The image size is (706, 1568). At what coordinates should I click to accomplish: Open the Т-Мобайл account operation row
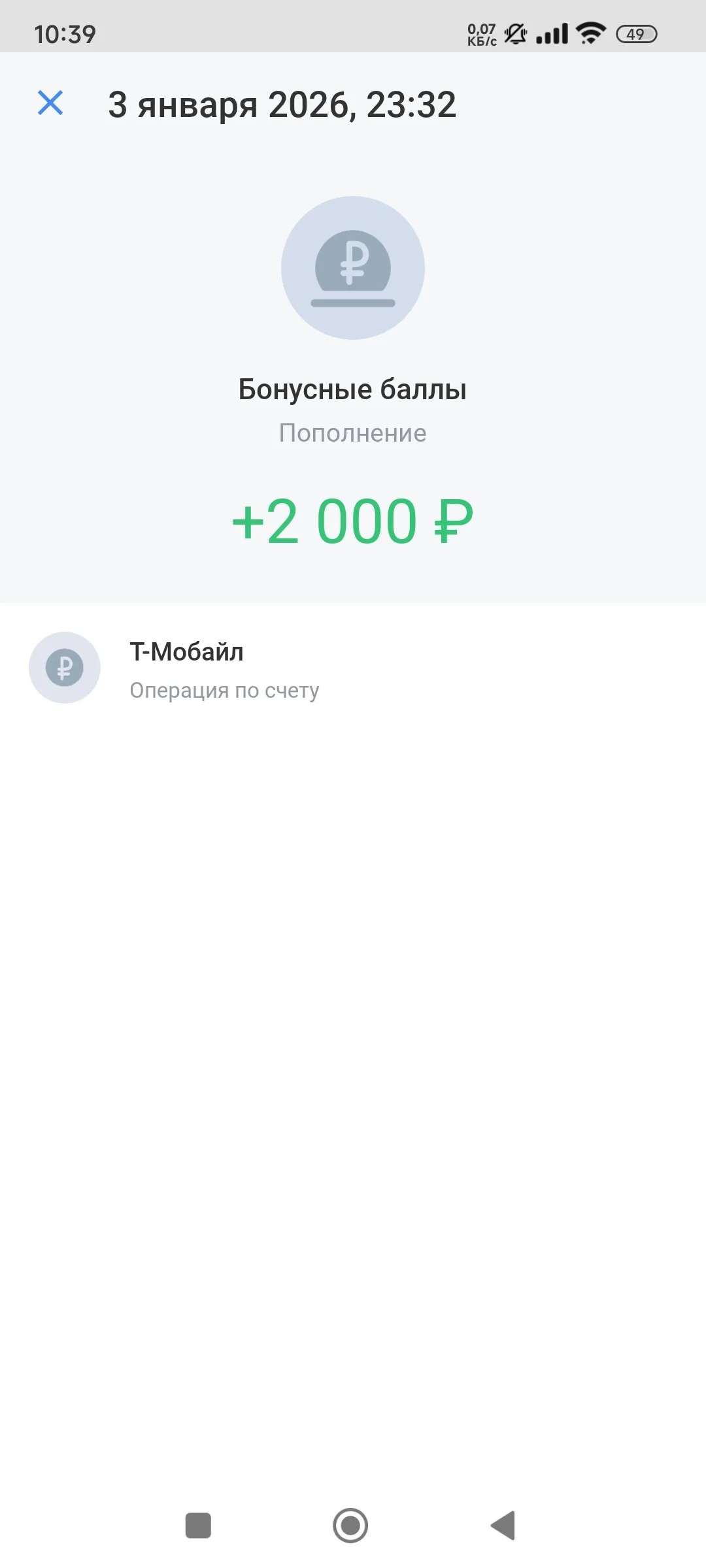tap(353, 668)
